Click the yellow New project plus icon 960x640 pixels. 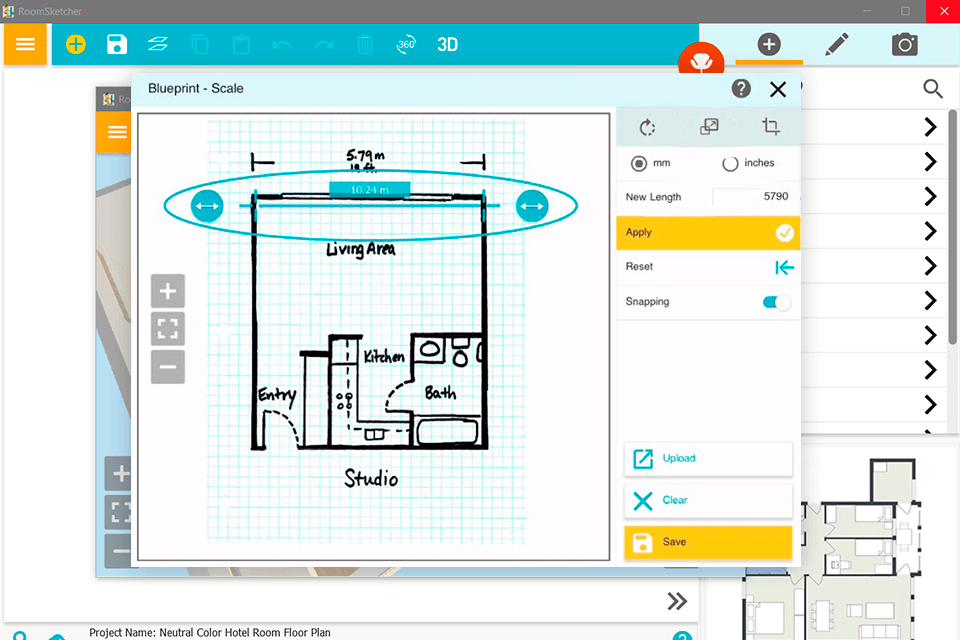[76, 44]
